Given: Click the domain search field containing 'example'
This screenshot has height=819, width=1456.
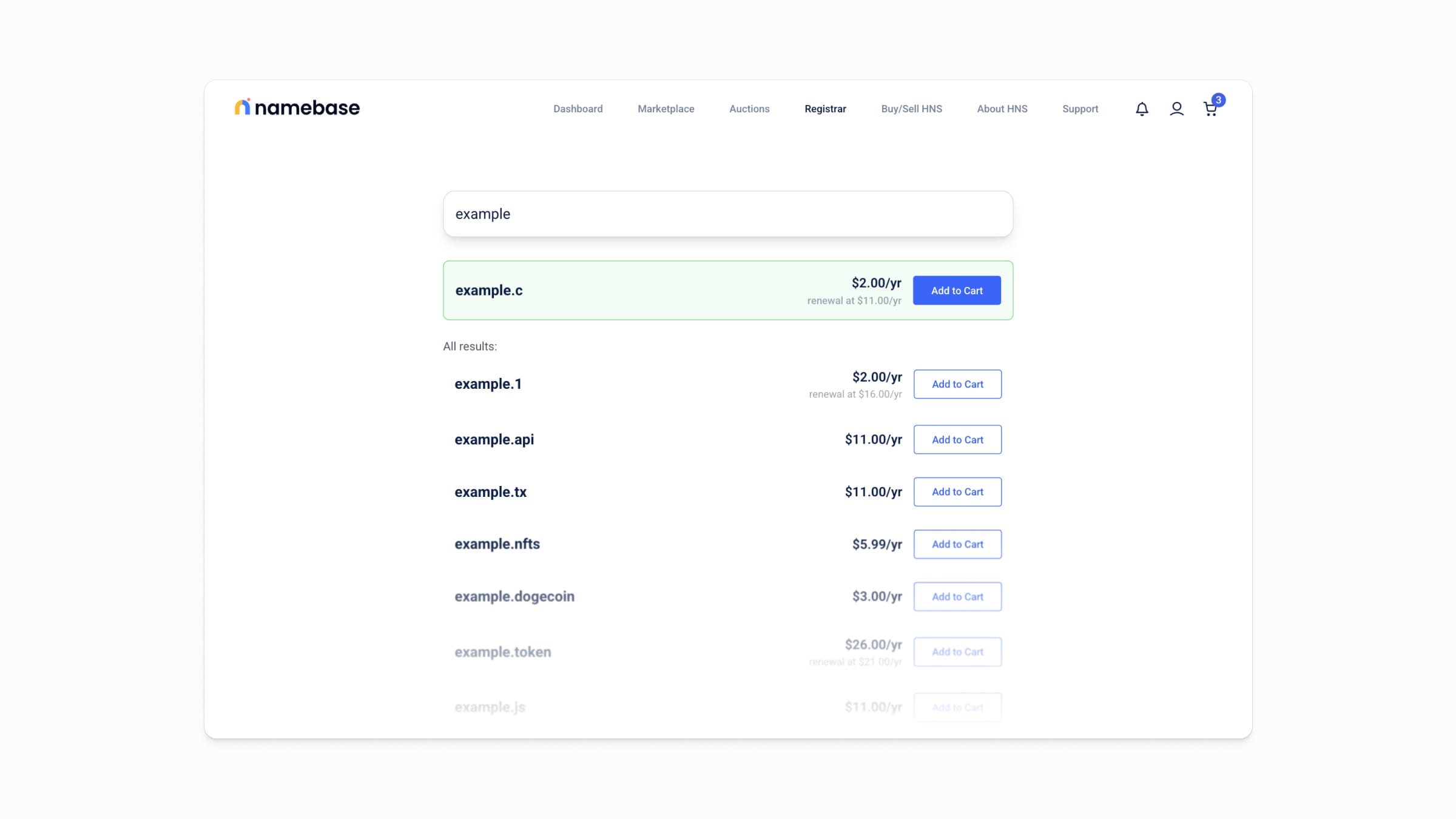Looking at the screenshot, I should (x=728, y=214).
